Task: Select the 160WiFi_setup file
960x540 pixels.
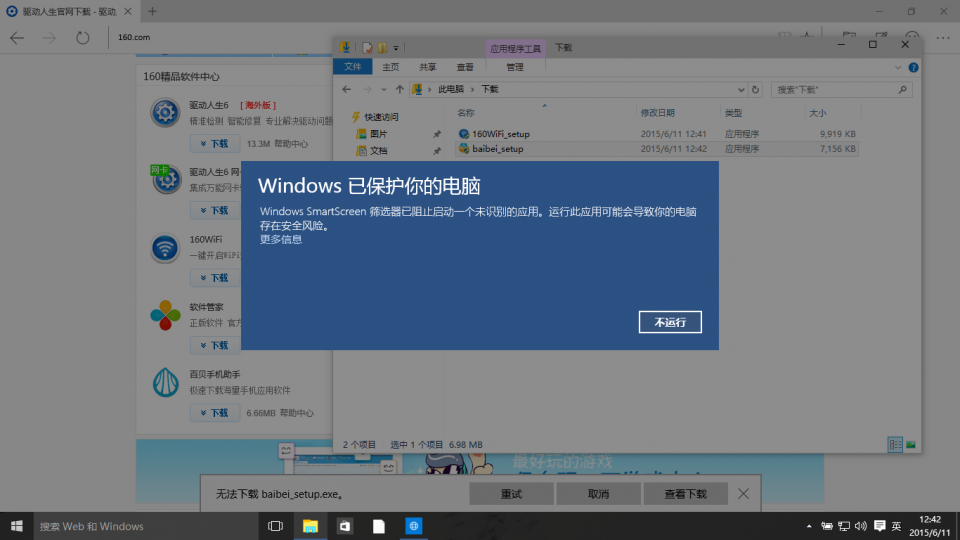Action: [x=656, y=133]
